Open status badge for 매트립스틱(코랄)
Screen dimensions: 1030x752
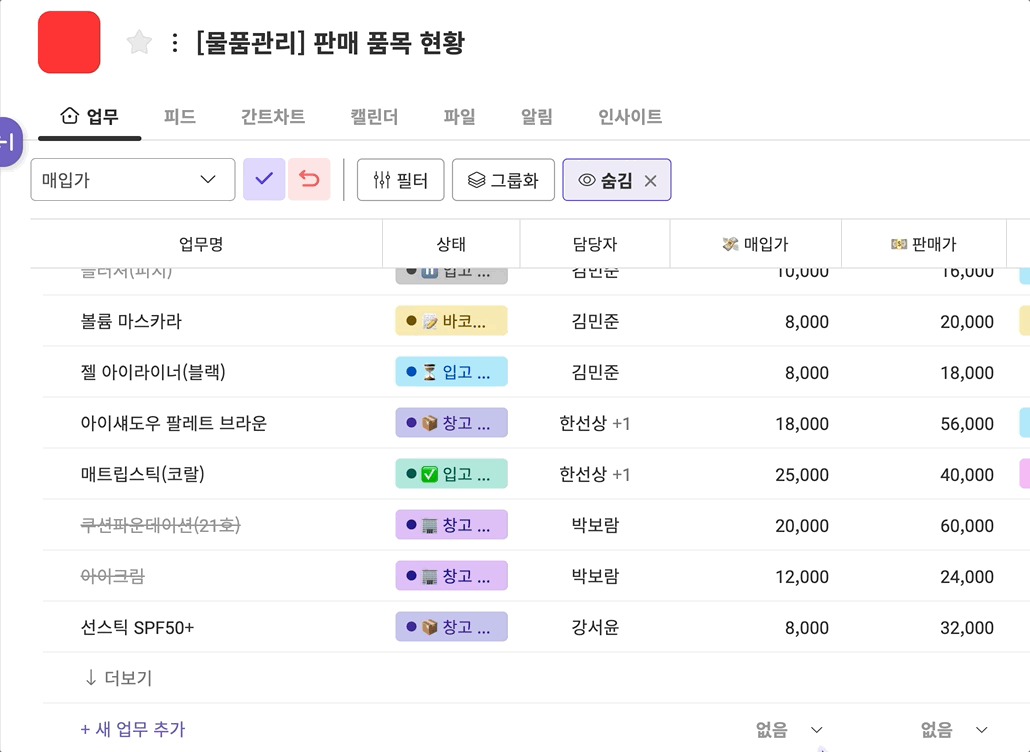(451, 474)
